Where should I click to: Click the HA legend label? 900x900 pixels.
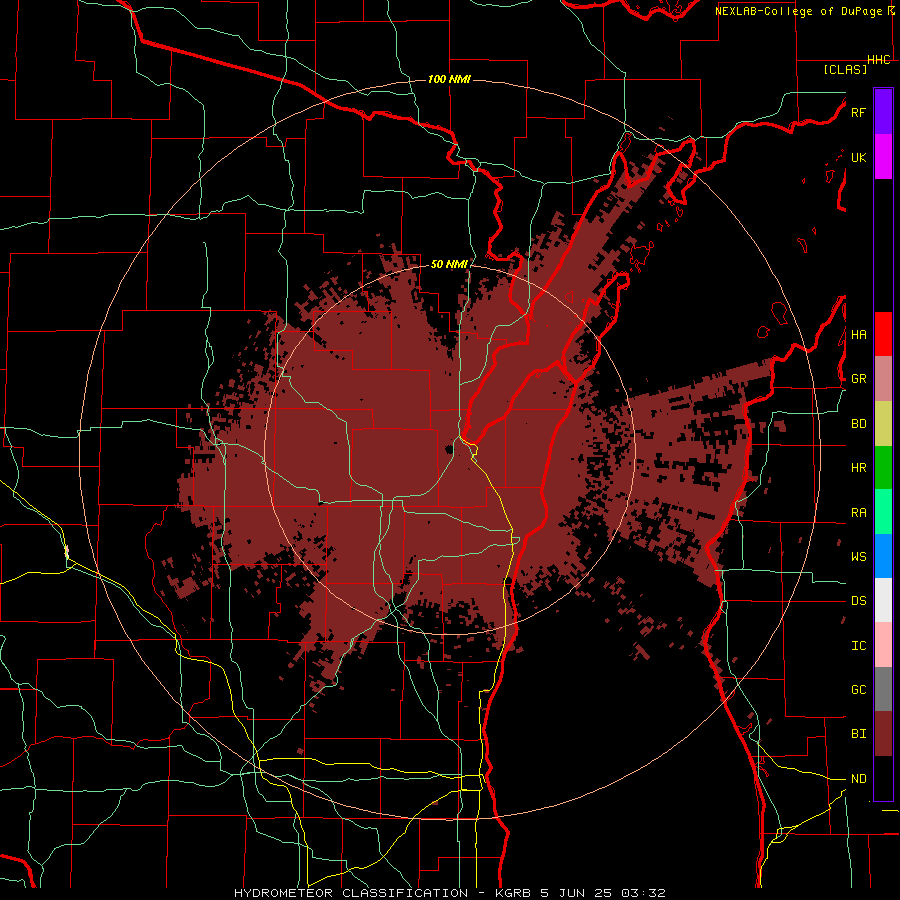858,335
